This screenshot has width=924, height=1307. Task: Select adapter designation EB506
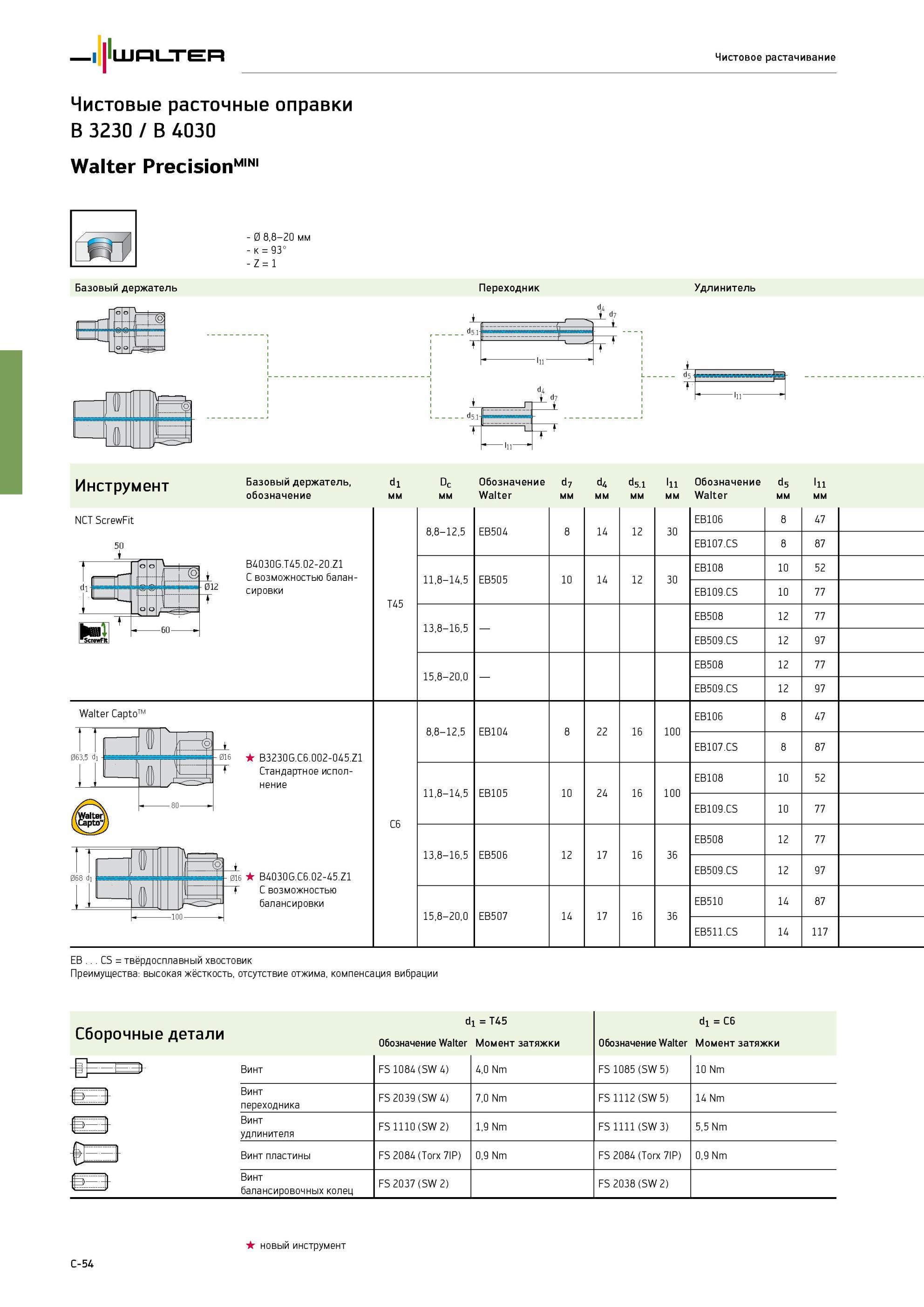click(493, 855)
